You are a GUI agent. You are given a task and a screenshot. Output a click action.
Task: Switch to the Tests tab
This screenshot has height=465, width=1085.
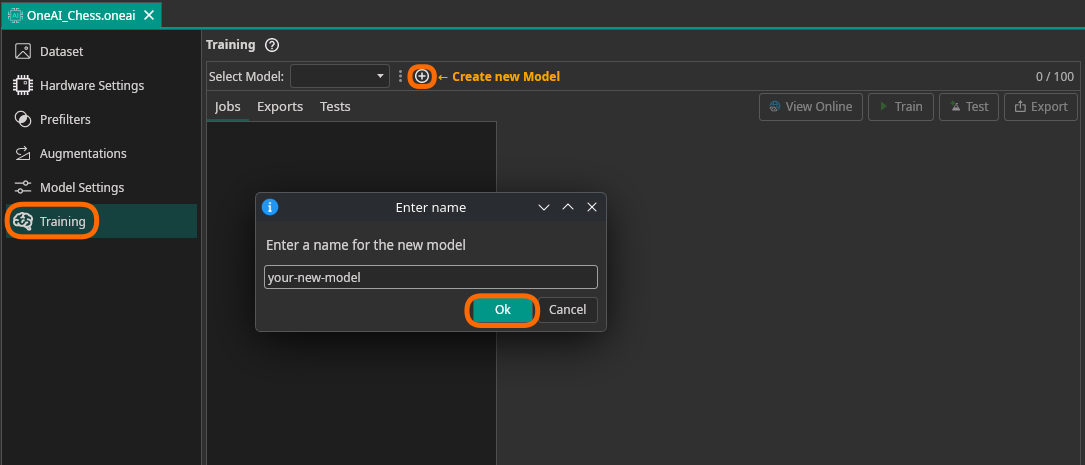click(x=335, y=106)
